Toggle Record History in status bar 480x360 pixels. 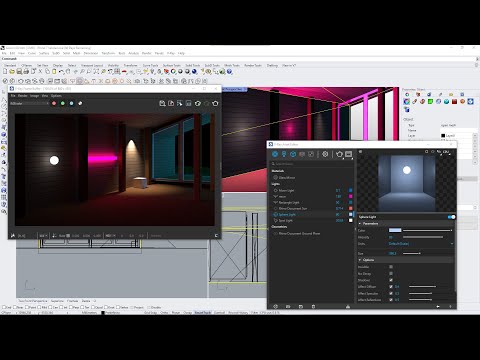(238, 313)
